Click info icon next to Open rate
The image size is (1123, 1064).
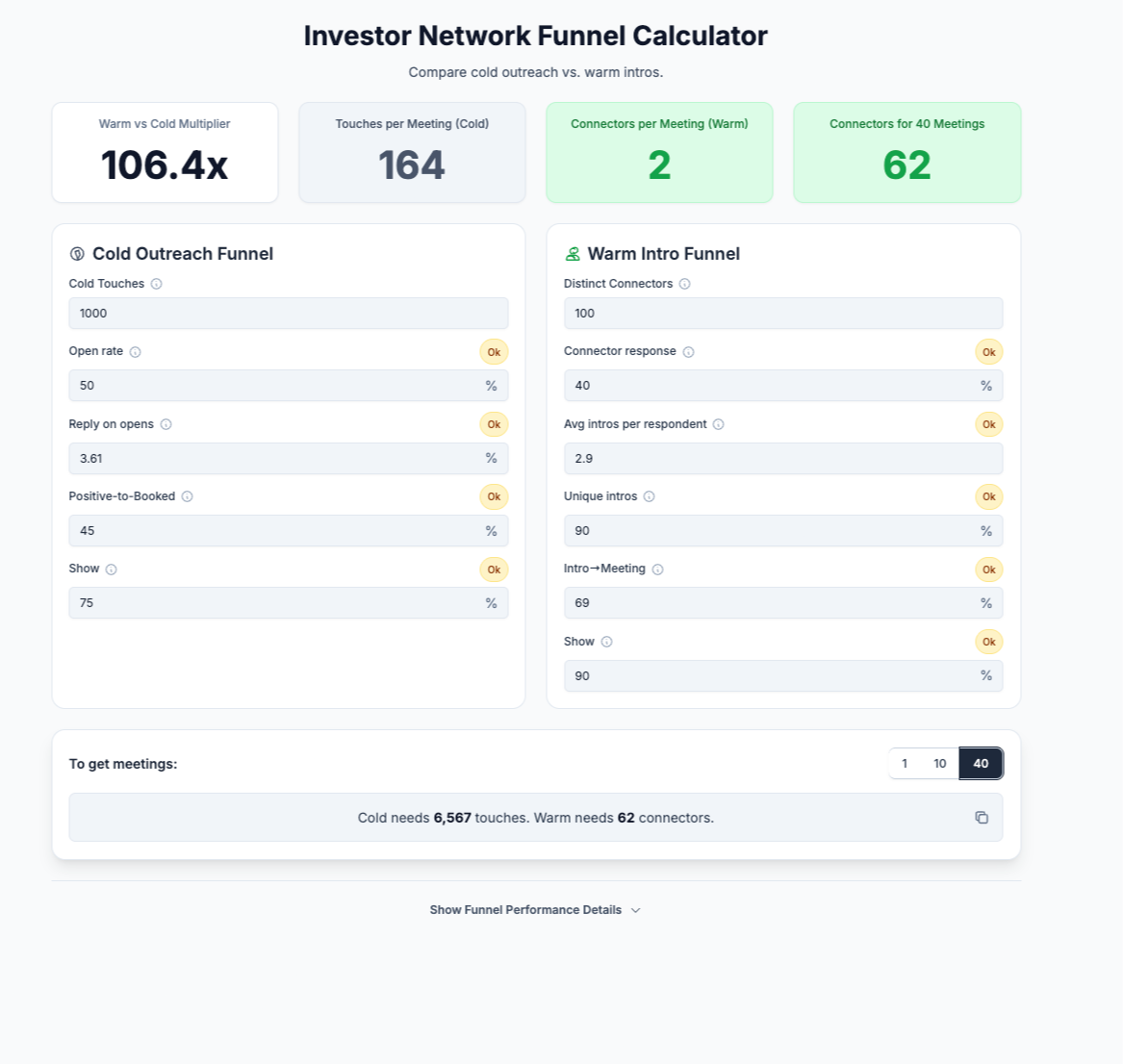coord(136,352)
